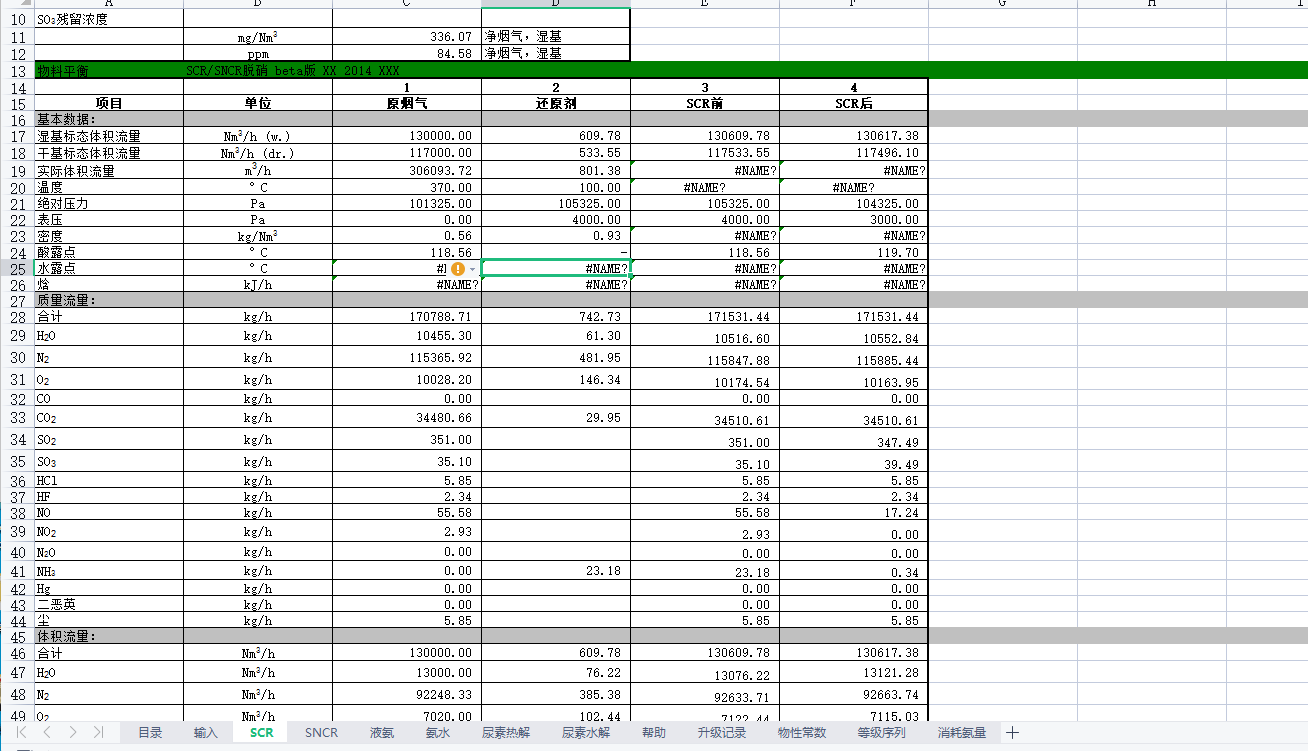1308x751 pixels.
Task: Add a new sheet with plus button
Action: 1012,733
